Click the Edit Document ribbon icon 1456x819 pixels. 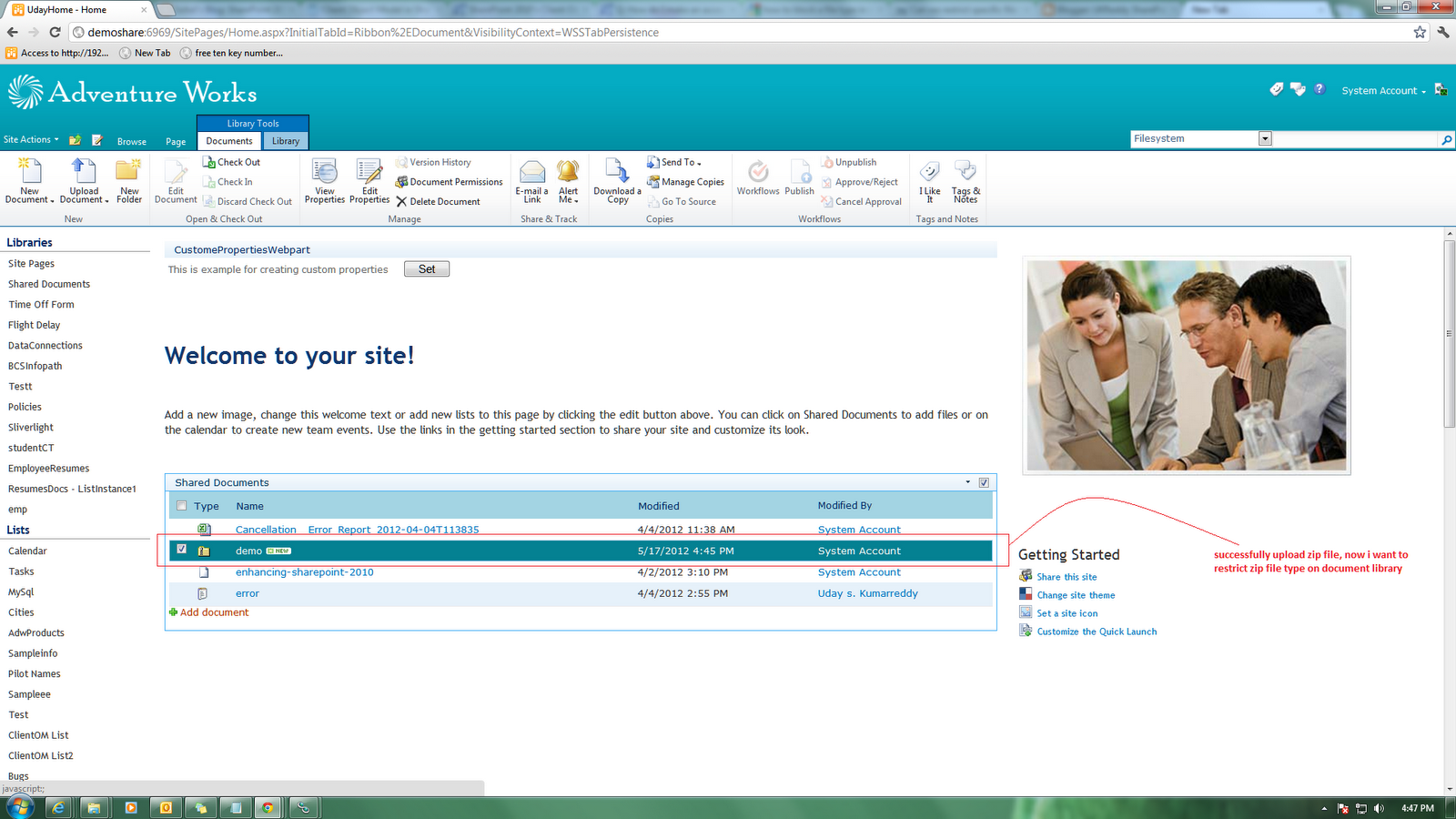[x=176, y=181]
